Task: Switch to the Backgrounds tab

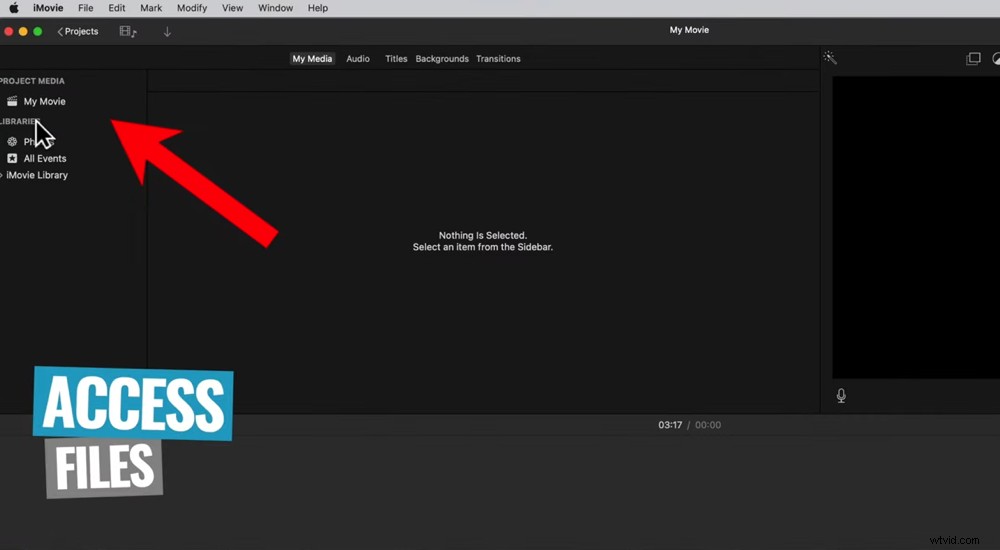Action: 442,59
